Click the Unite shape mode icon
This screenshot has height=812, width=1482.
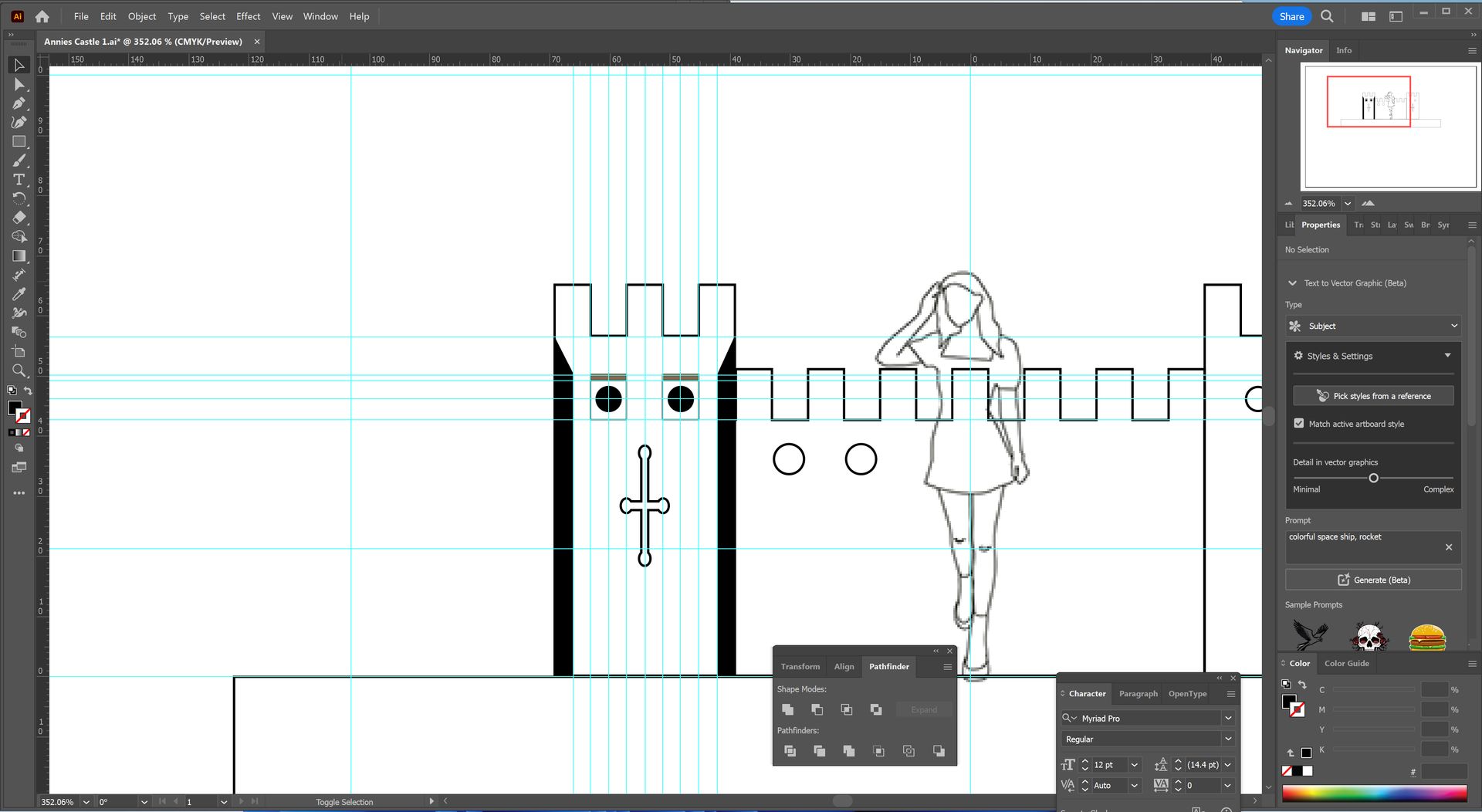click(787, 709)
